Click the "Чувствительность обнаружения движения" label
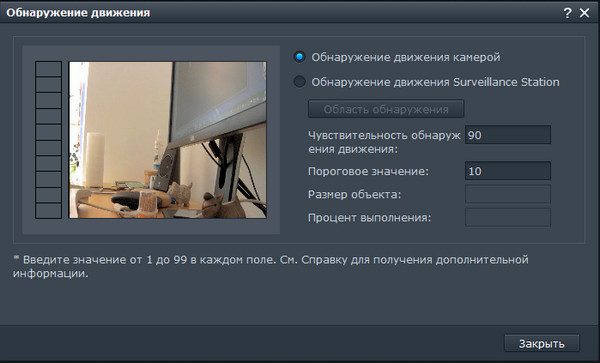 pos(384,142)
